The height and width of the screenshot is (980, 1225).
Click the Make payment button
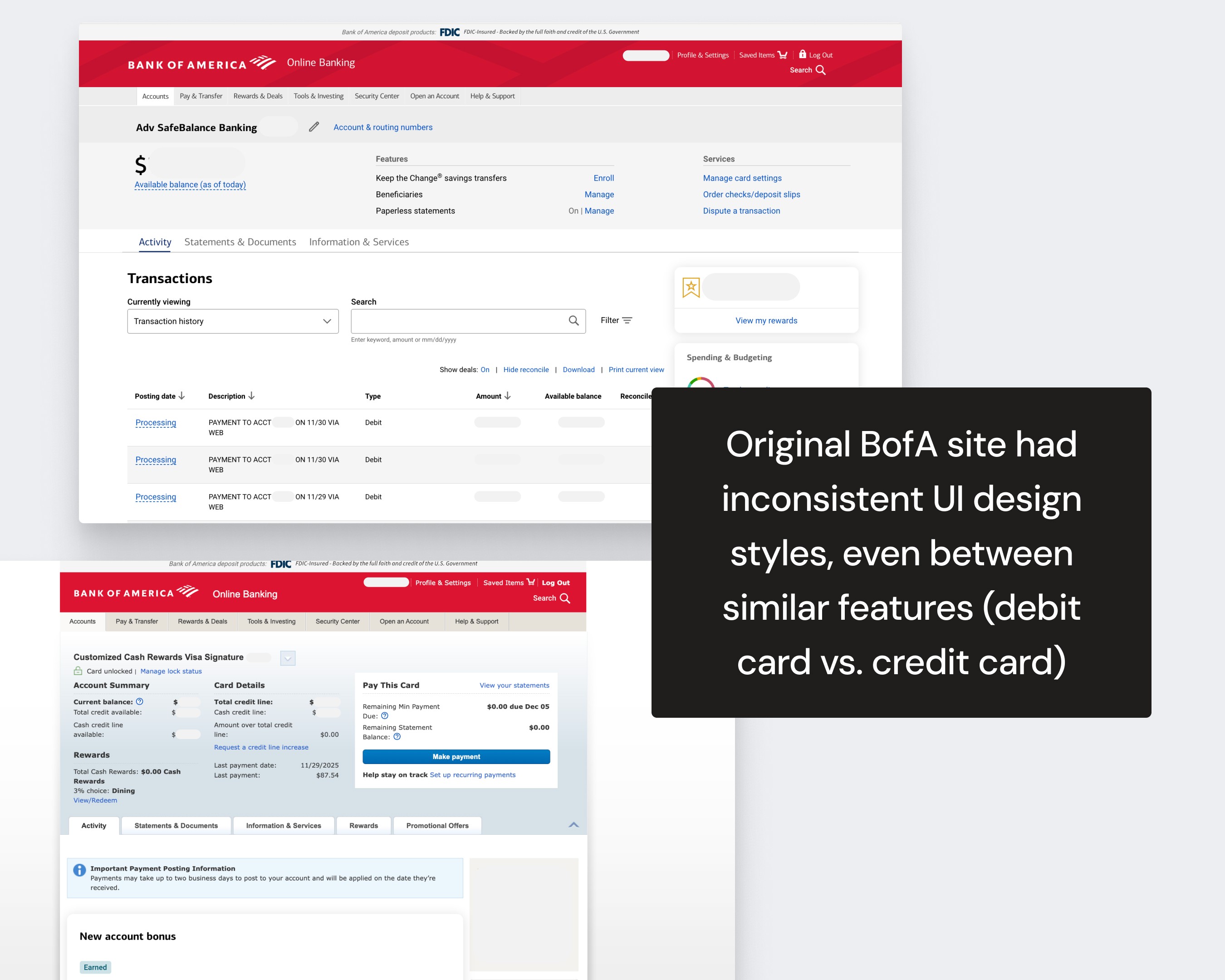point(456,757)
